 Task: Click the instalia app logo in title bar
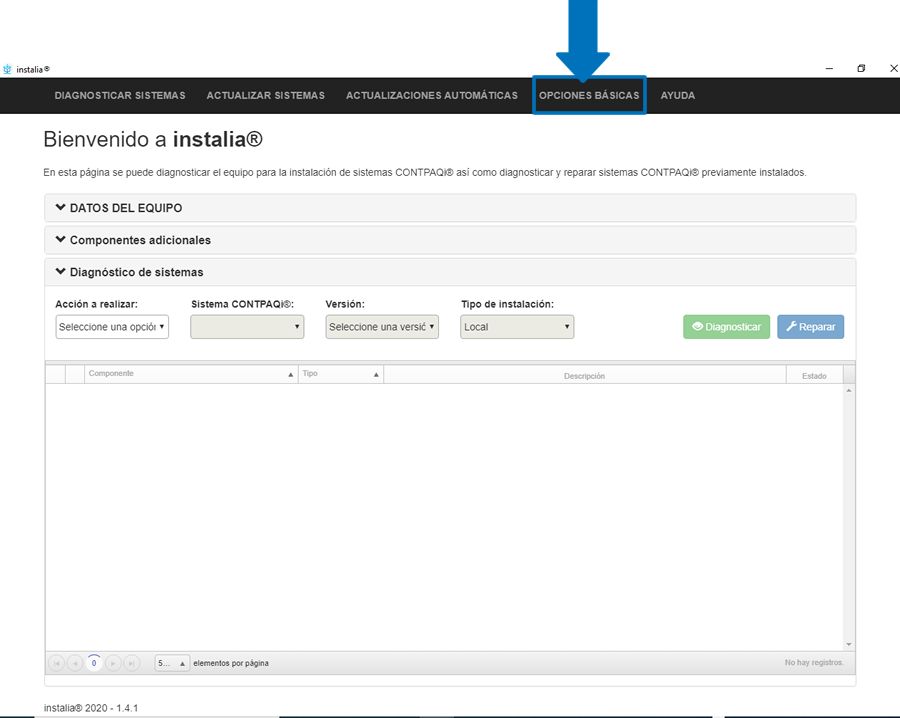(8, 69)
